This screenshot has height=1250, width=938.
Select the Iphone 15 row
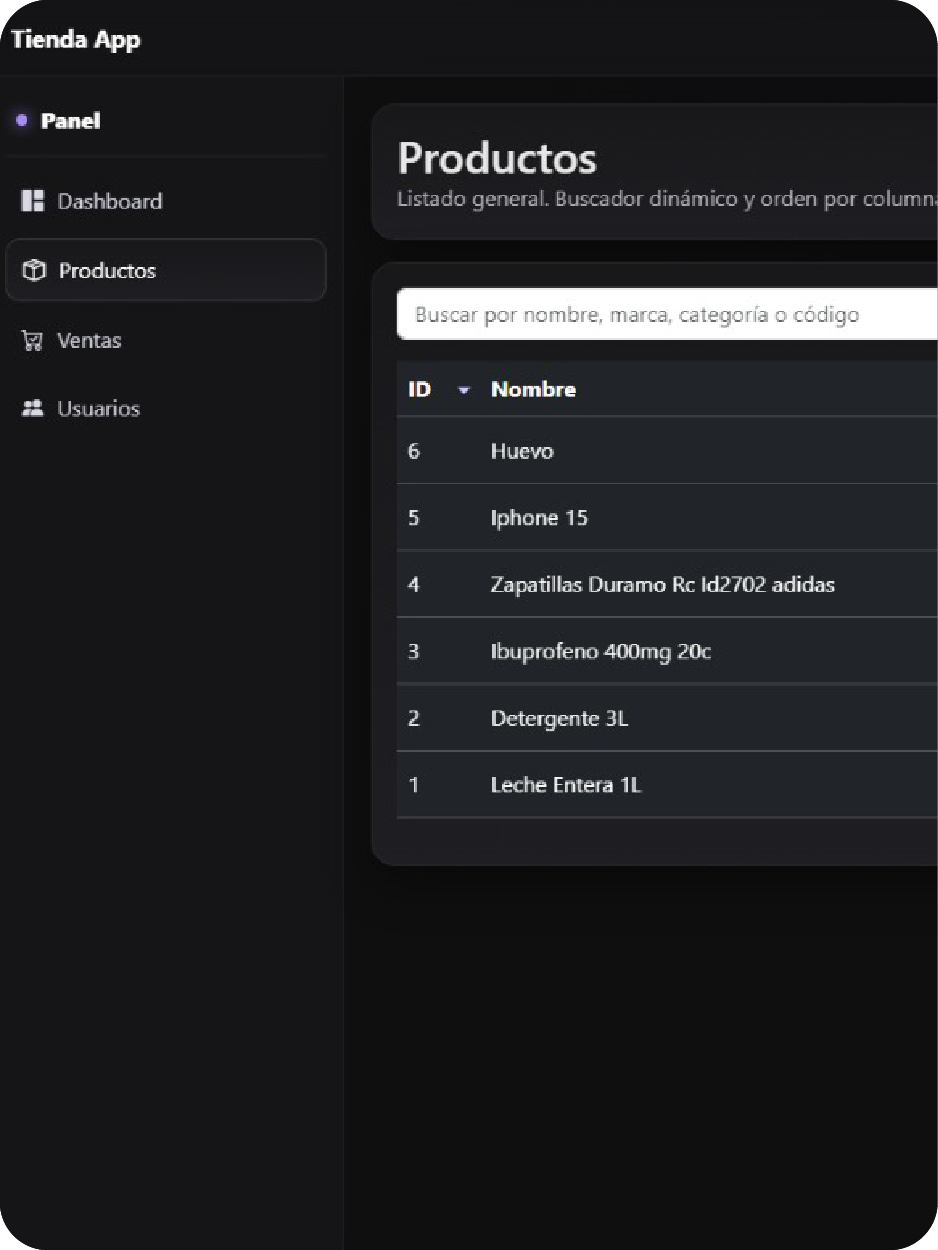(x=600, y=518)
